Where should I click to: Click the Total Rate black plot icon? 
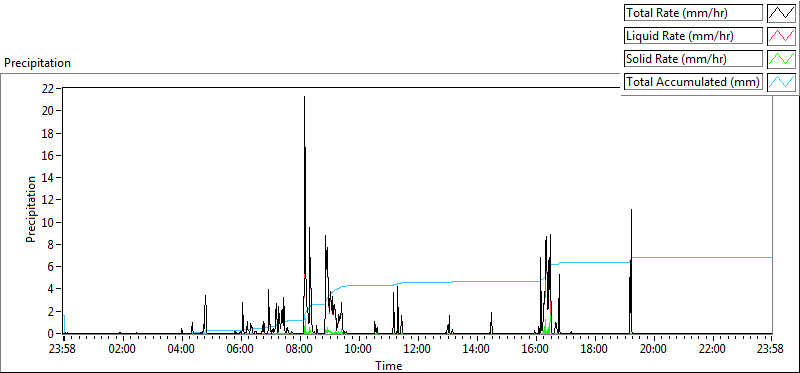point(782,13)
